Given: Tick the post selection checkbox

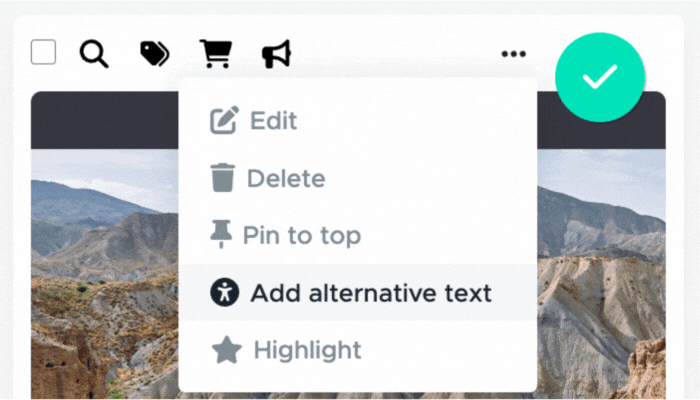Looking at the screenshot, I should pyautogui.click(x=43, y=52).
